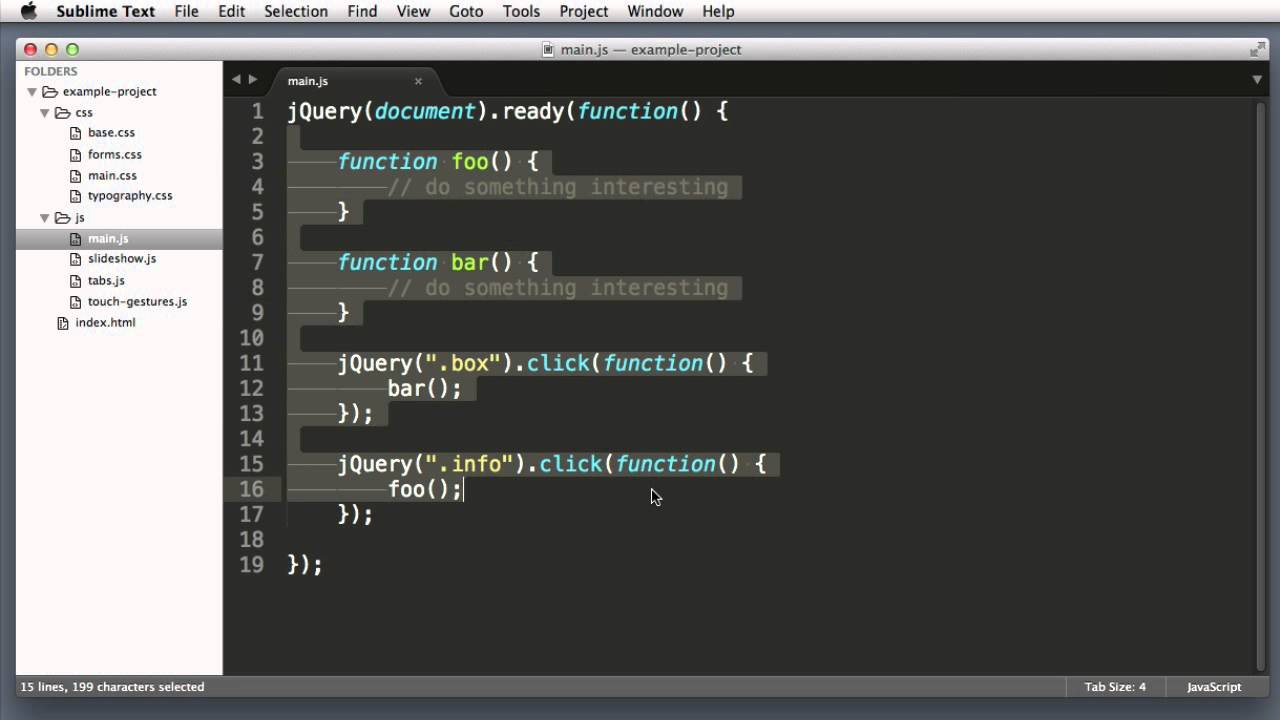Open the Selection menu
The height and width of the screenshot is (720, 1280).
tap(296, 12)
